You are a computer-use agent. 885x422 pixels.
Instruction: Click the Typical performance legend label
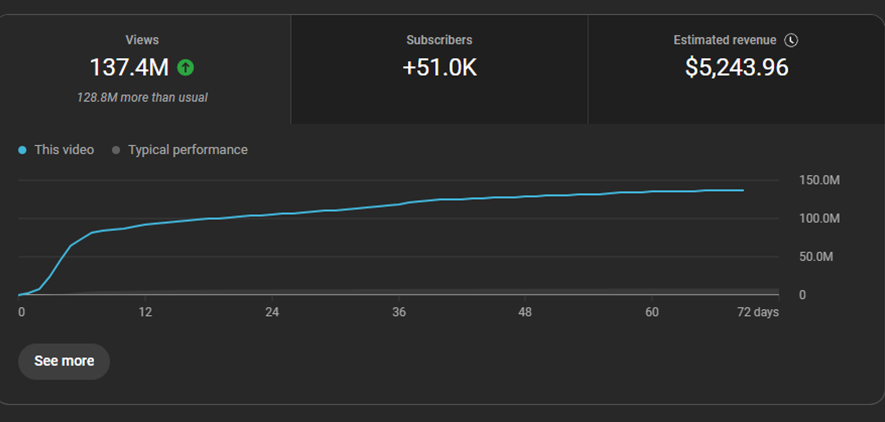(187, 150)
